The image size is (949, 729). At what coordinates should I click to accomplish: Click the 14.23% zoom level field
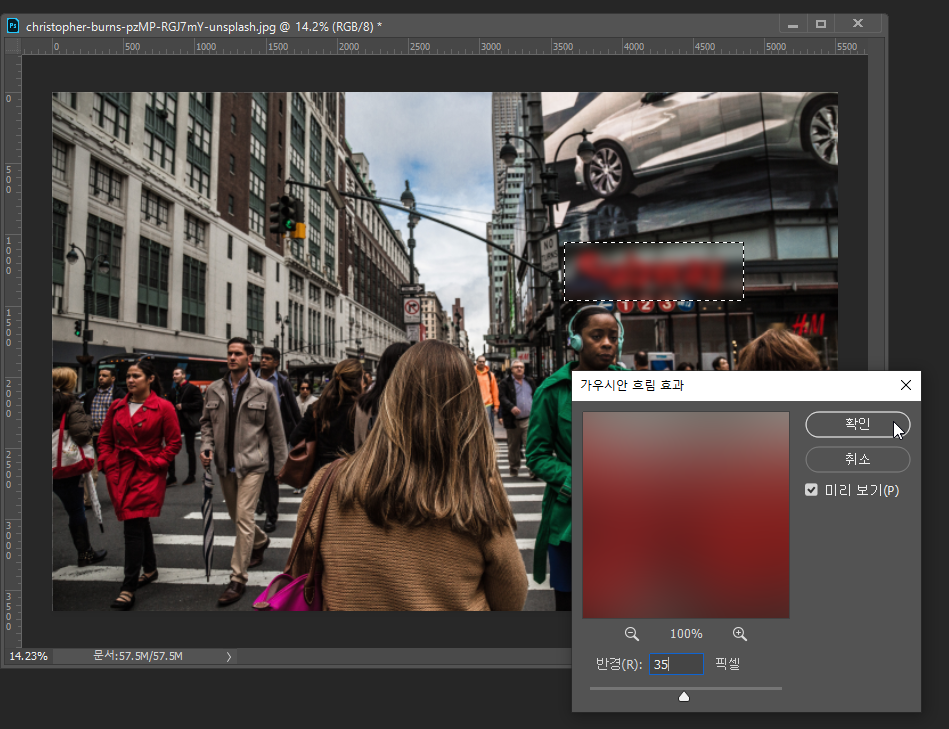[27, 656]
